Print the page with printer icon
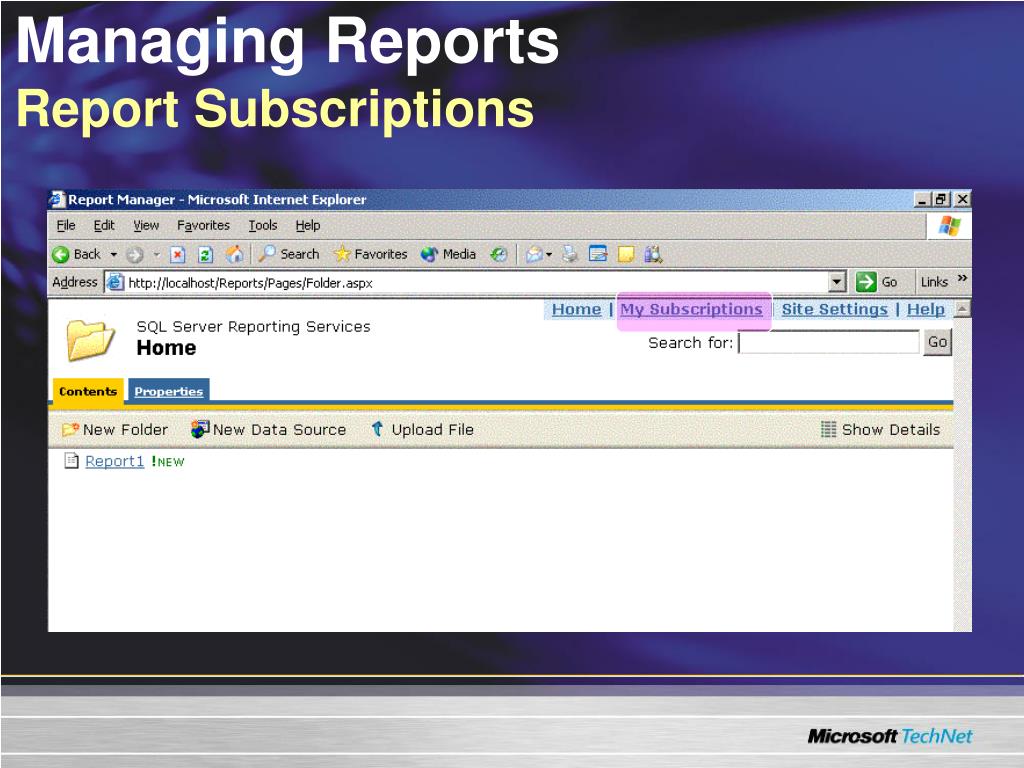Screen dimensions: 1024x768 [x=570, y=254]
